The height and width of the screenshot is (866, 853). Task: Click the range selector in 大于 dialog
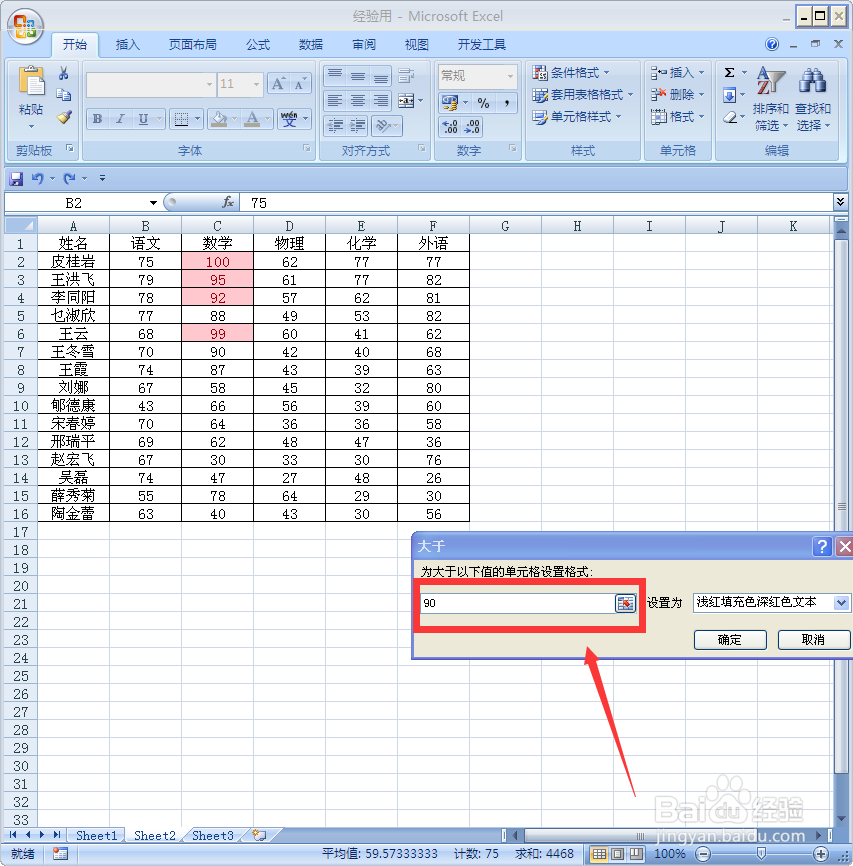point(625,603)
